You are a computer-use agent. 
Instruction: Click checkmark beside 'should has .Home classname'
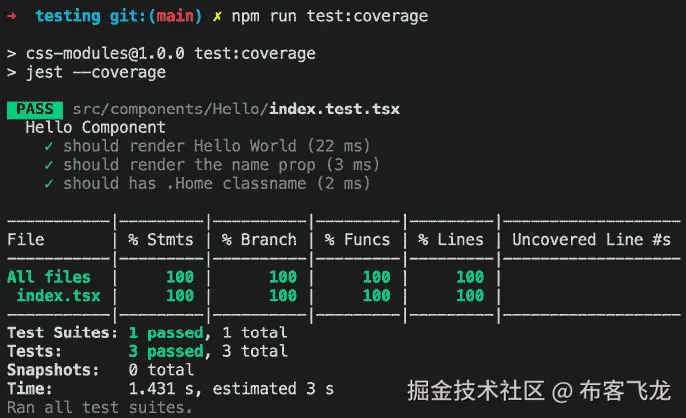pyautogui.click(x=49, y=184)
